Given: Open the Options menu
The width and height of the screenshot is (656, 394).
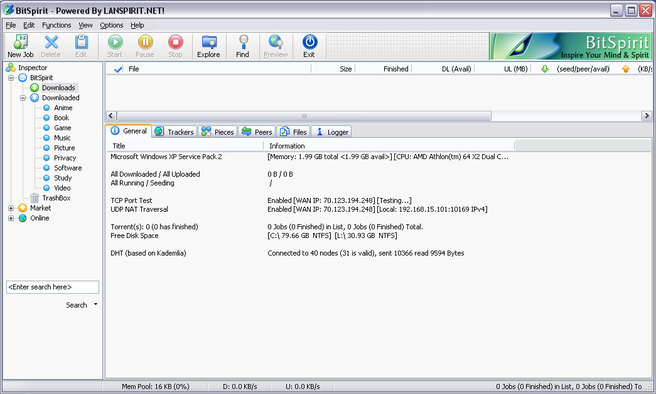Looking at the screenshot, I should [111, 25].
